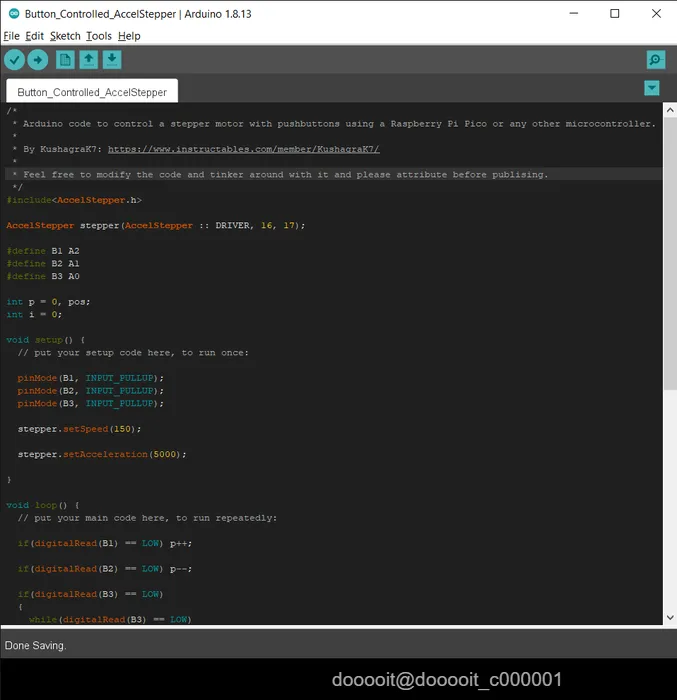Click the vertical scrollbar thumb
The width and height of the screenshot is (677, 700).
pyautogui.click(x=670, y=254)
